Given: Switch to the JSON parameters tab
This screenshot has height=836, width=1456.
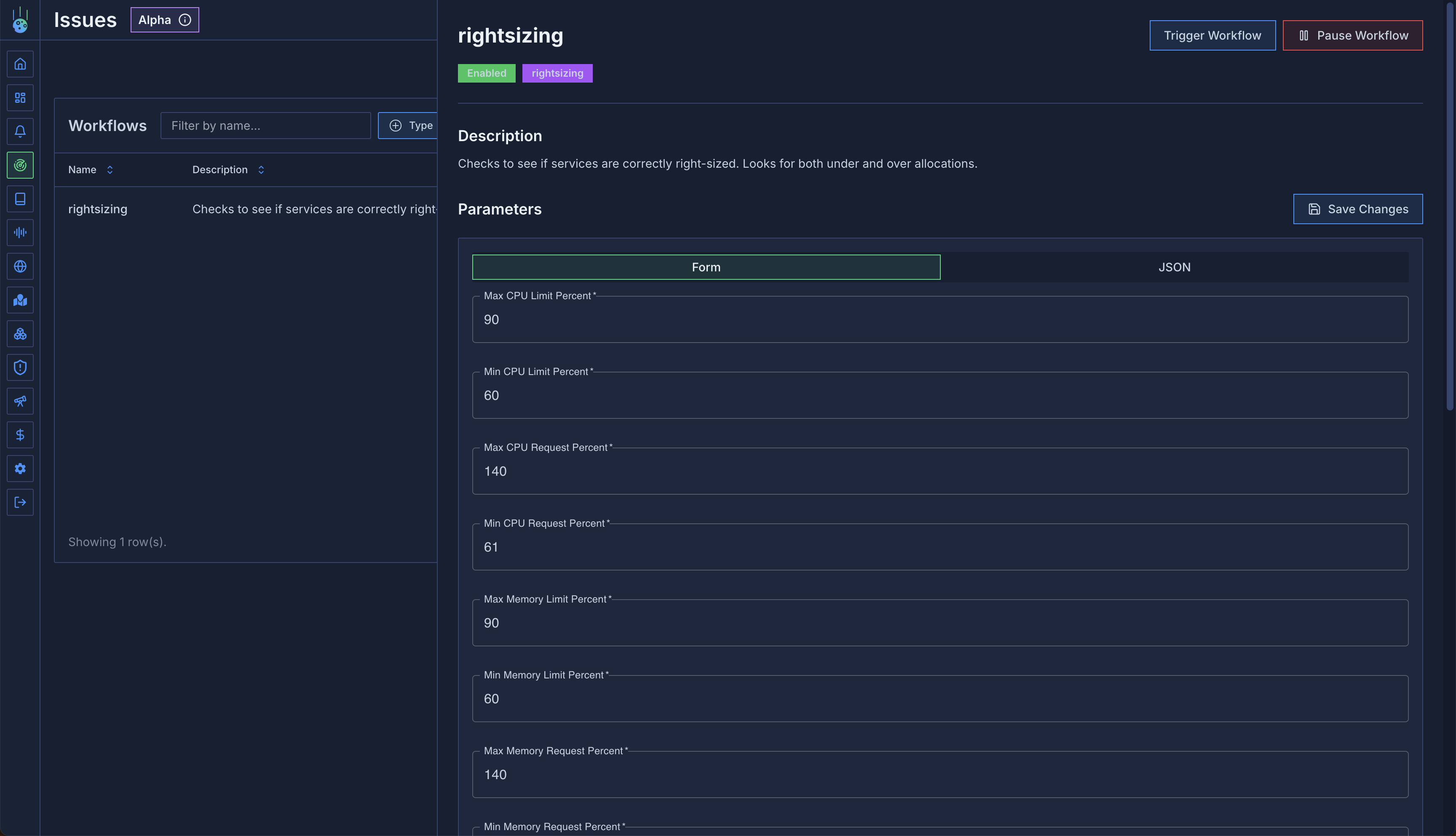Looking at the screenshot, I should tap(1174, 267).
